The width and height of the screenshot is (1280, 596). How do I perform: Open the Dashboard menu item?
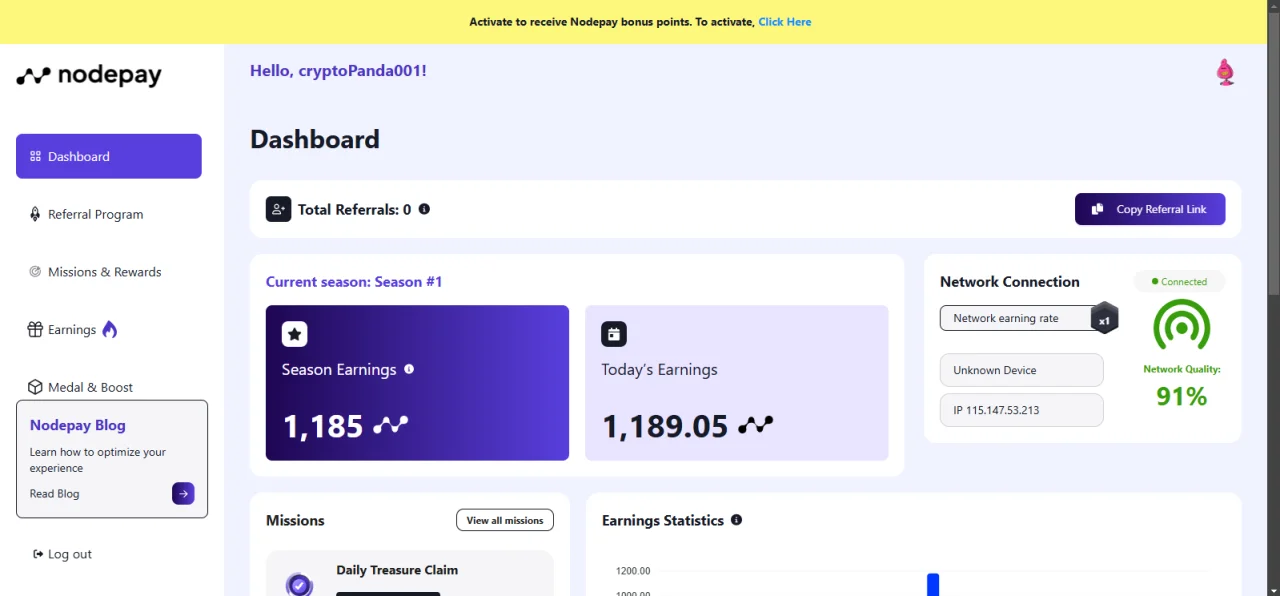(x=109, y=156)
